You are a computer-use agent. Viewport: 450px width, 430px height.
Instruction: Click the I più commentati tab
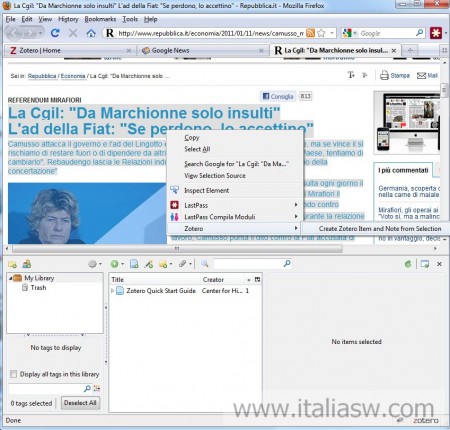[x=403, y=170]
